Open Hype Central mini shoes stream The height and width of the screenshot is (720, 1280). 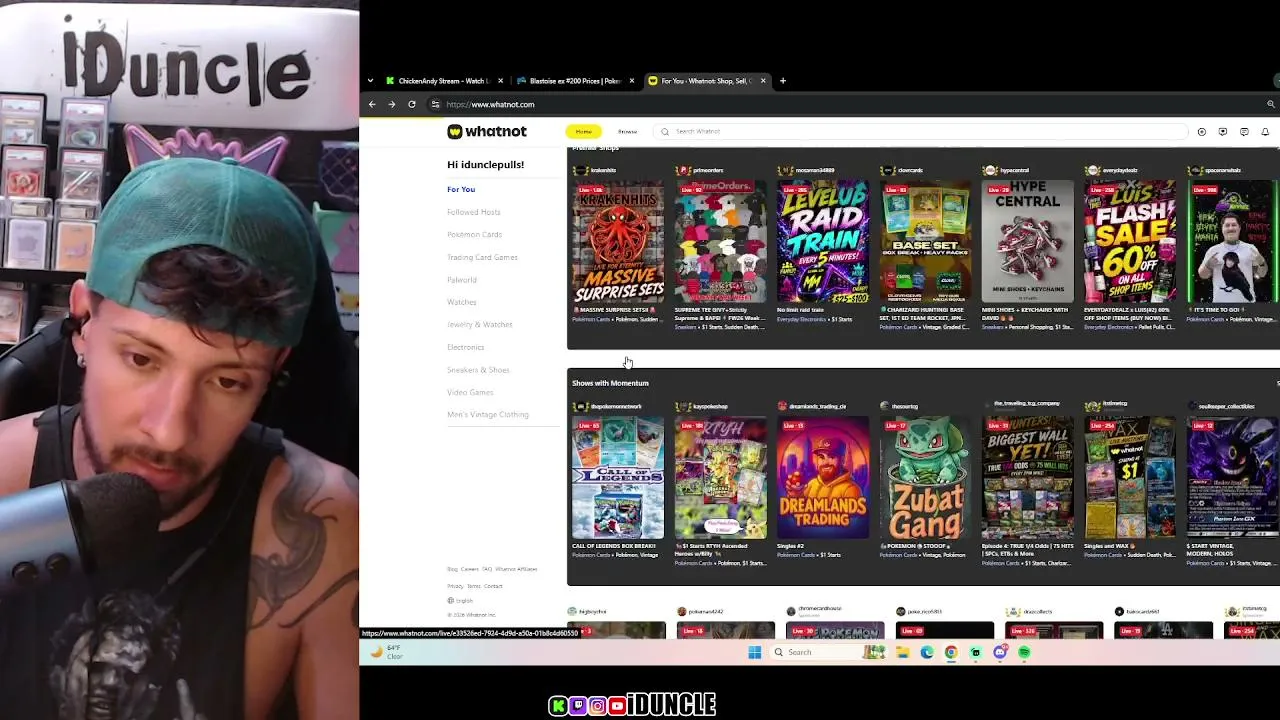pyautogui.click(x=1028, y=242)
